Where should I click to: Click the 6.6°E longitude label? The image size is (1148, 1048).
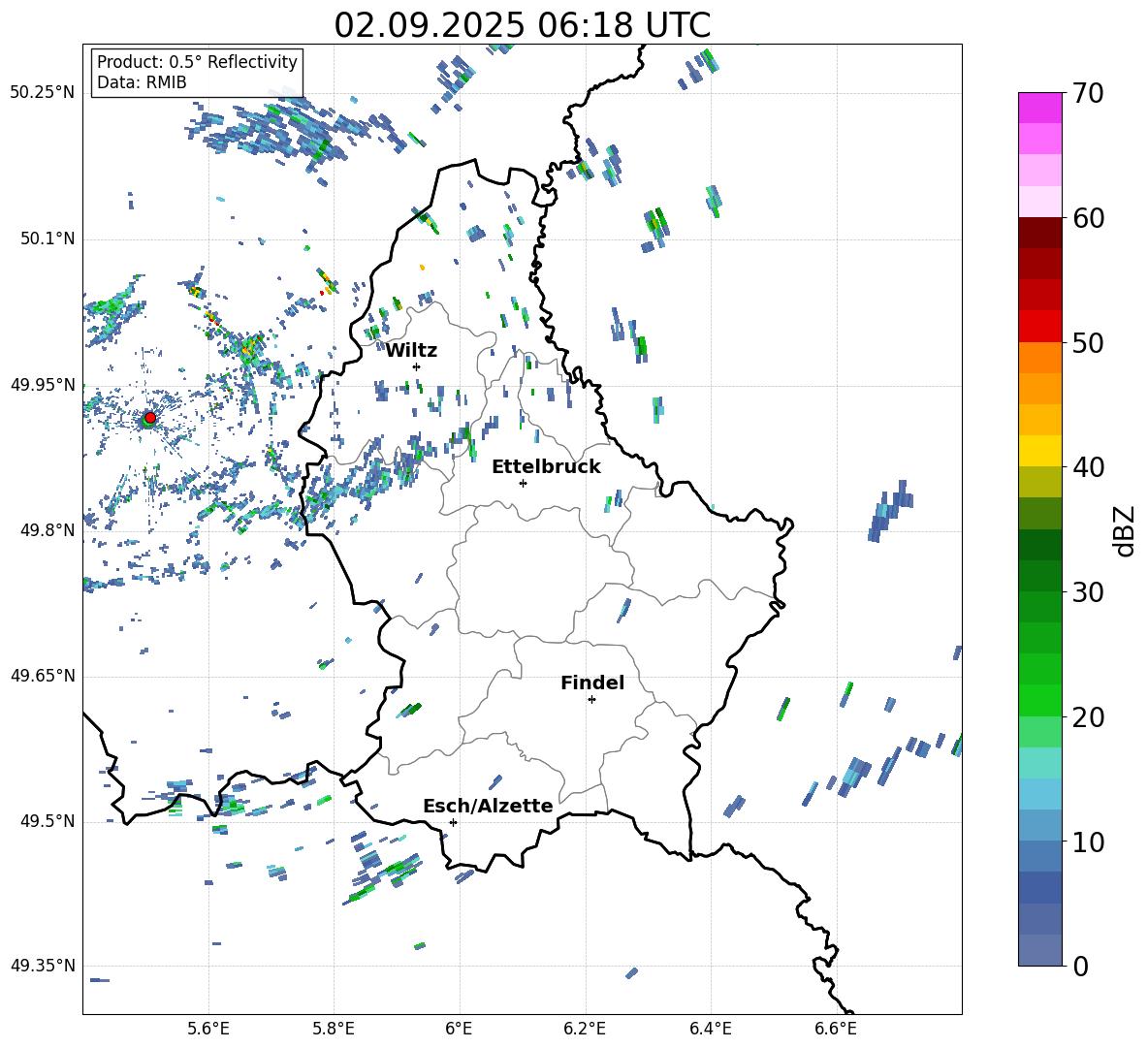coord(836,1029)
